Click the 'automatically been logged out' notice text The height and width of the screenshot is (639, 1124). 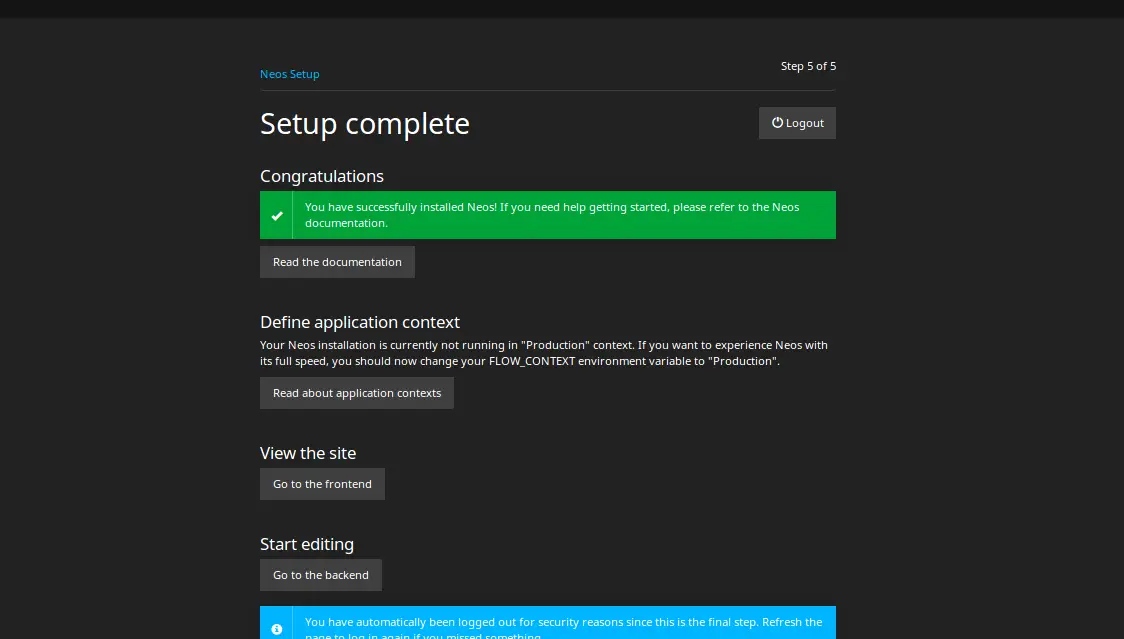(563, 628)
